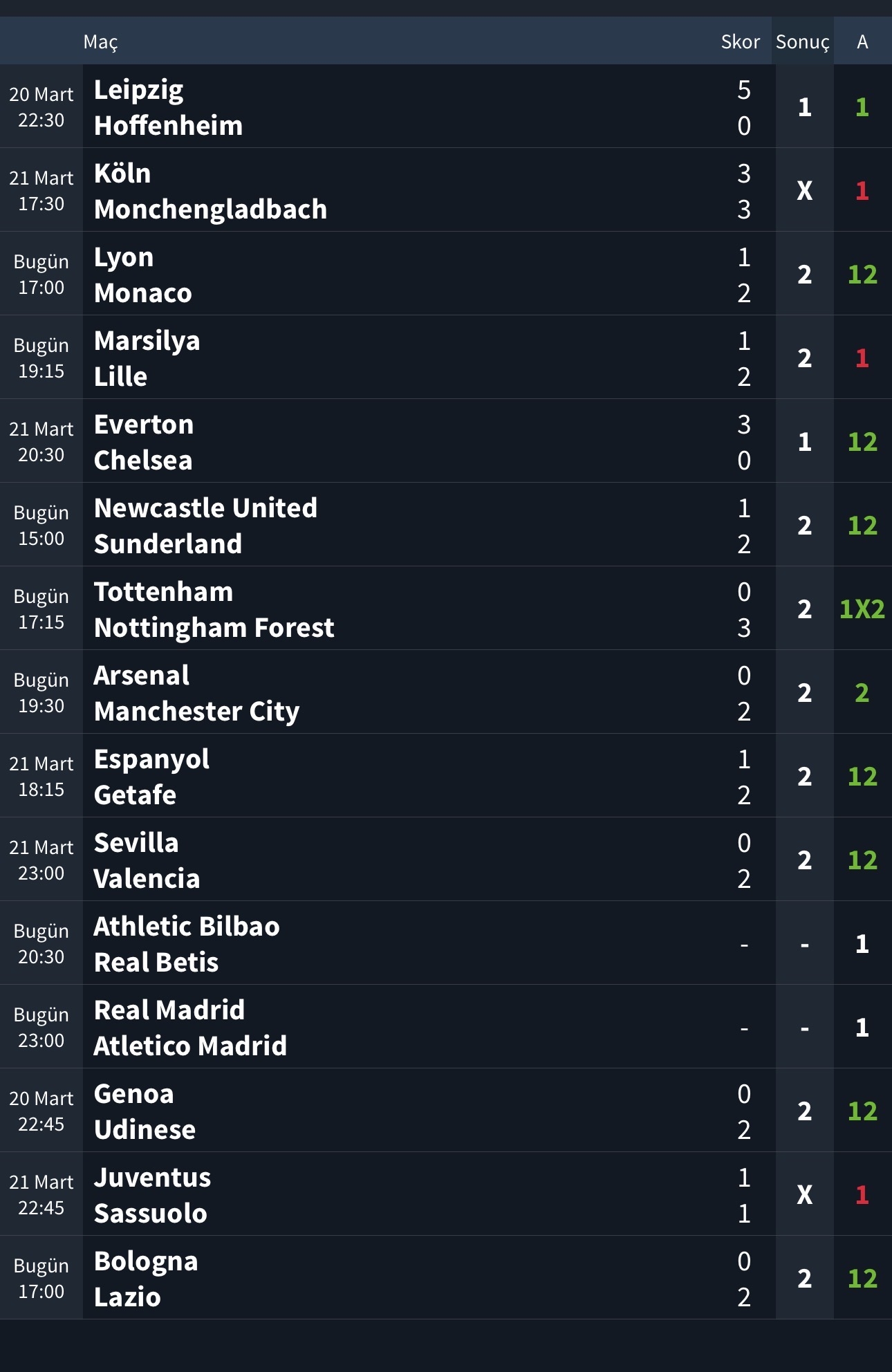Viewport: 892px width, 1372px height.
Task: Click the Nottingham Forest team name
Action: (214, 628)
